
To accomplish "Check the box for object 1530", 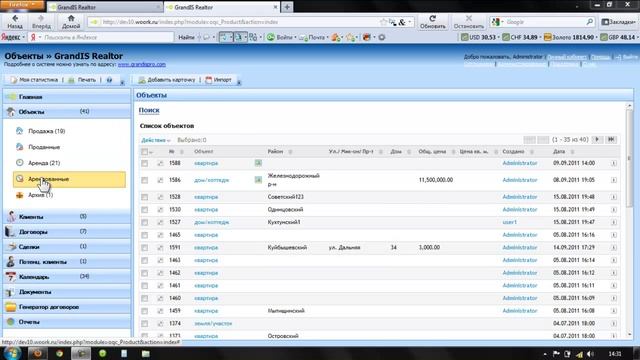I will [x=144, y=210].
